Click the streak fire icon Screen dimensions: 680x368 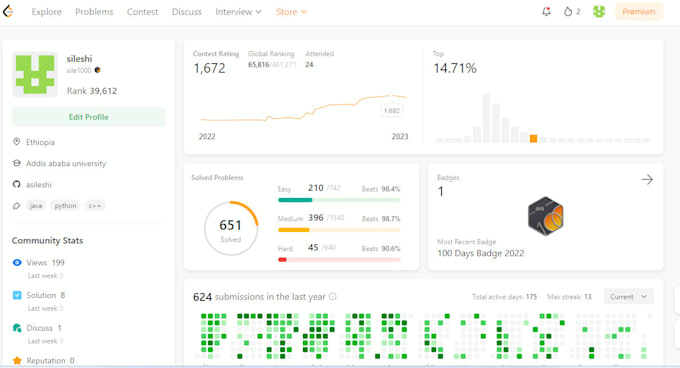click(x=568, y=12)
